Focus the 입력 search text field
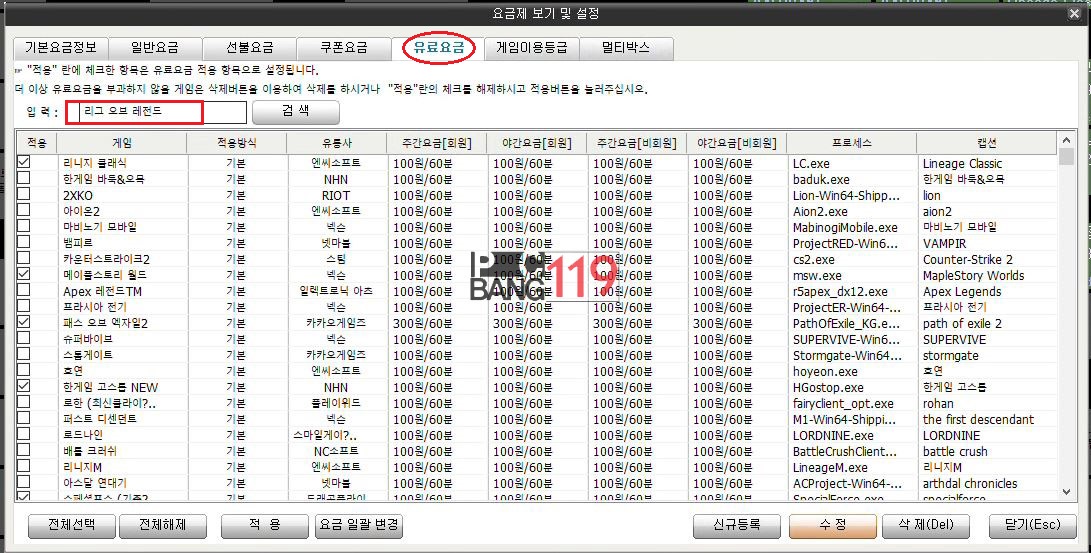Viewport: 1091px width, 553px height. tap(155, 112)
